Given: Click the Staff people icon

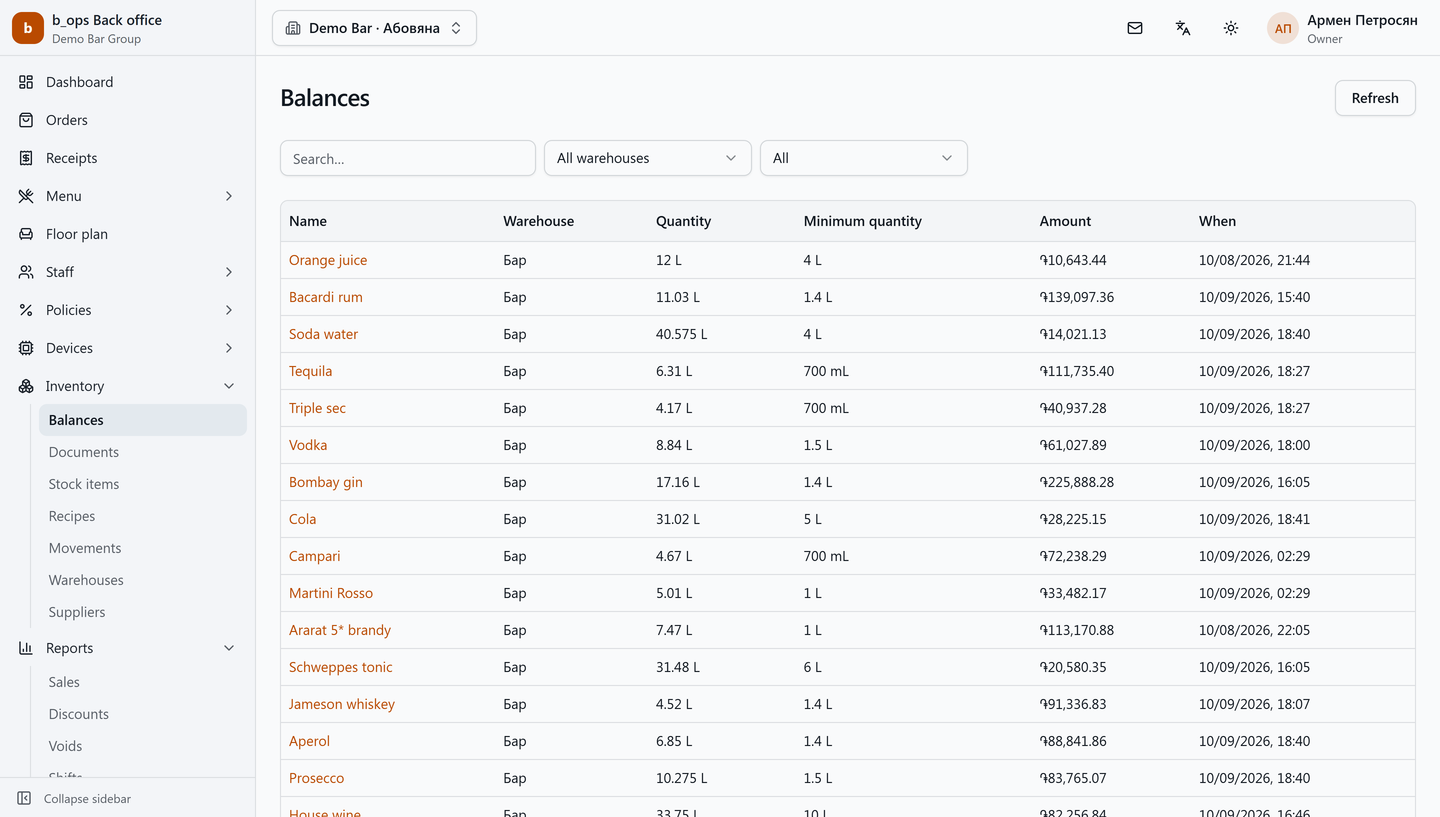Looking at the screenshot, I should point(26,272).
